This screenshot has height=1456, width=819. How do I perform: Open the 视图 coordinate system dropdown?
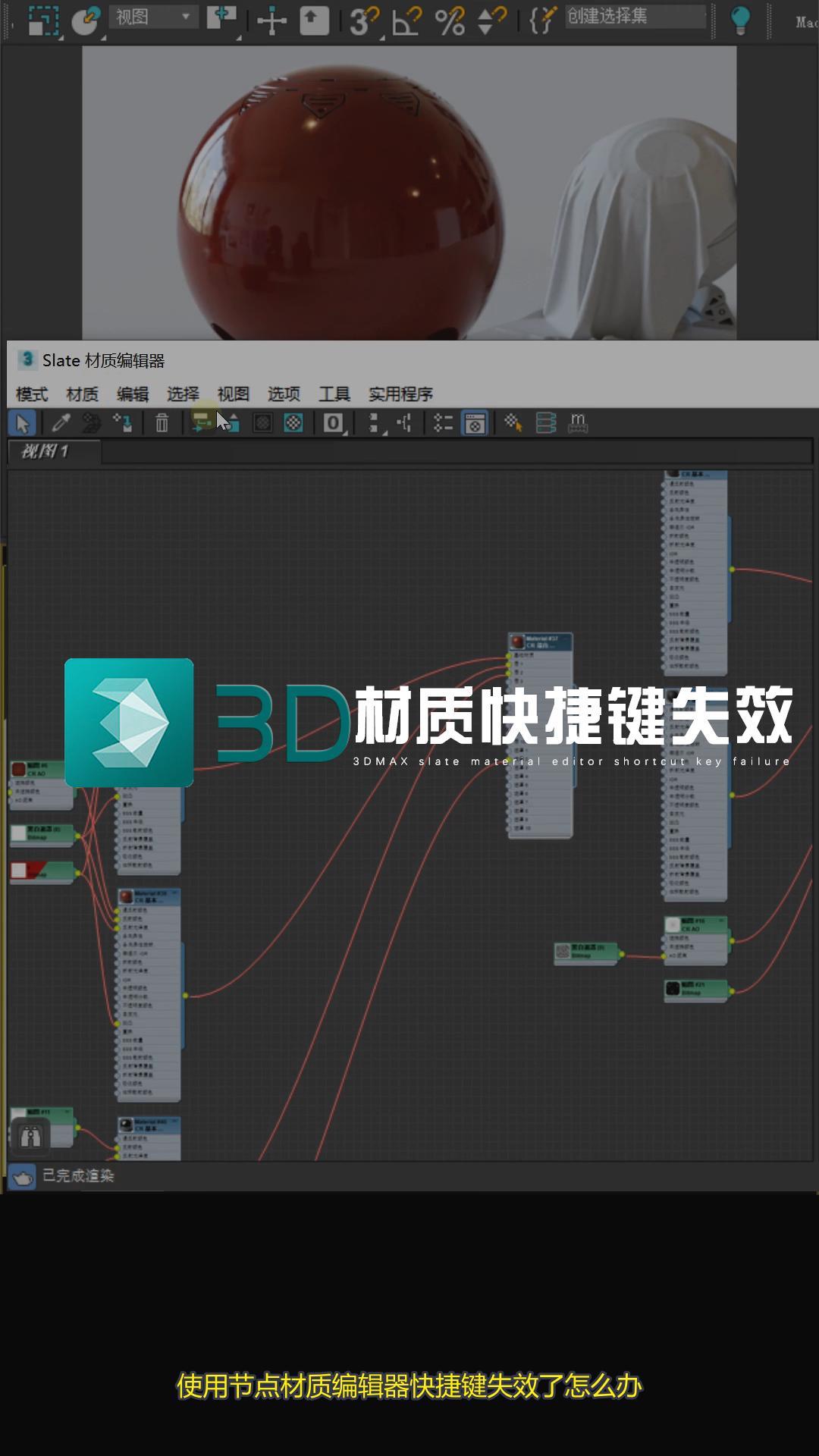click(x=154, y=17)
